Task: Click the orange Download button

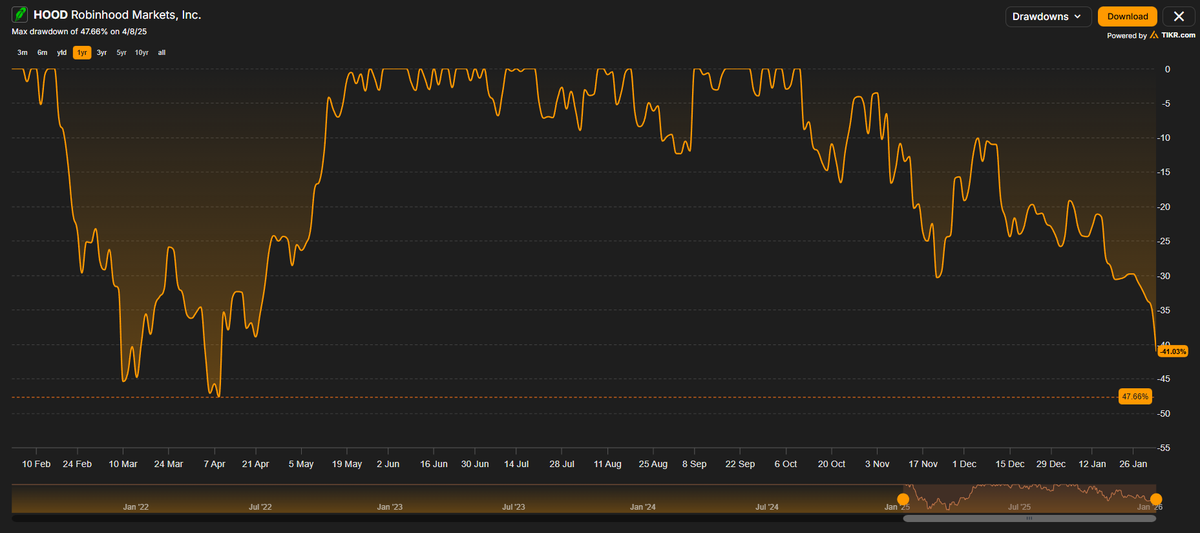Action: pyautogui.click(x=1128, y=16)
